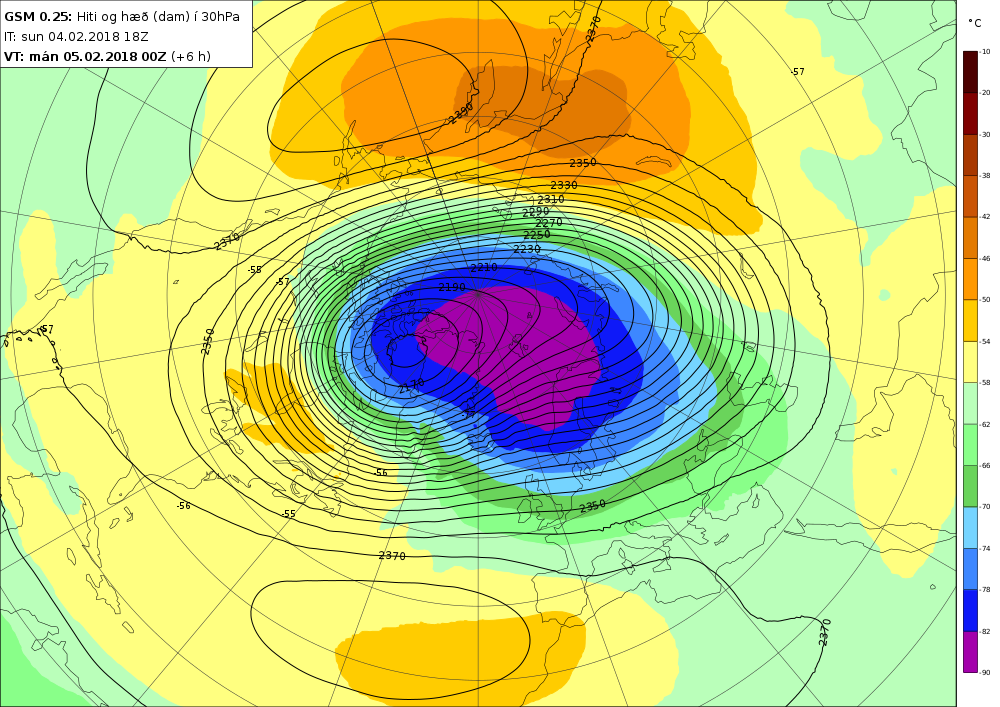Select the dark red swatch between -20 and -30

970,114
